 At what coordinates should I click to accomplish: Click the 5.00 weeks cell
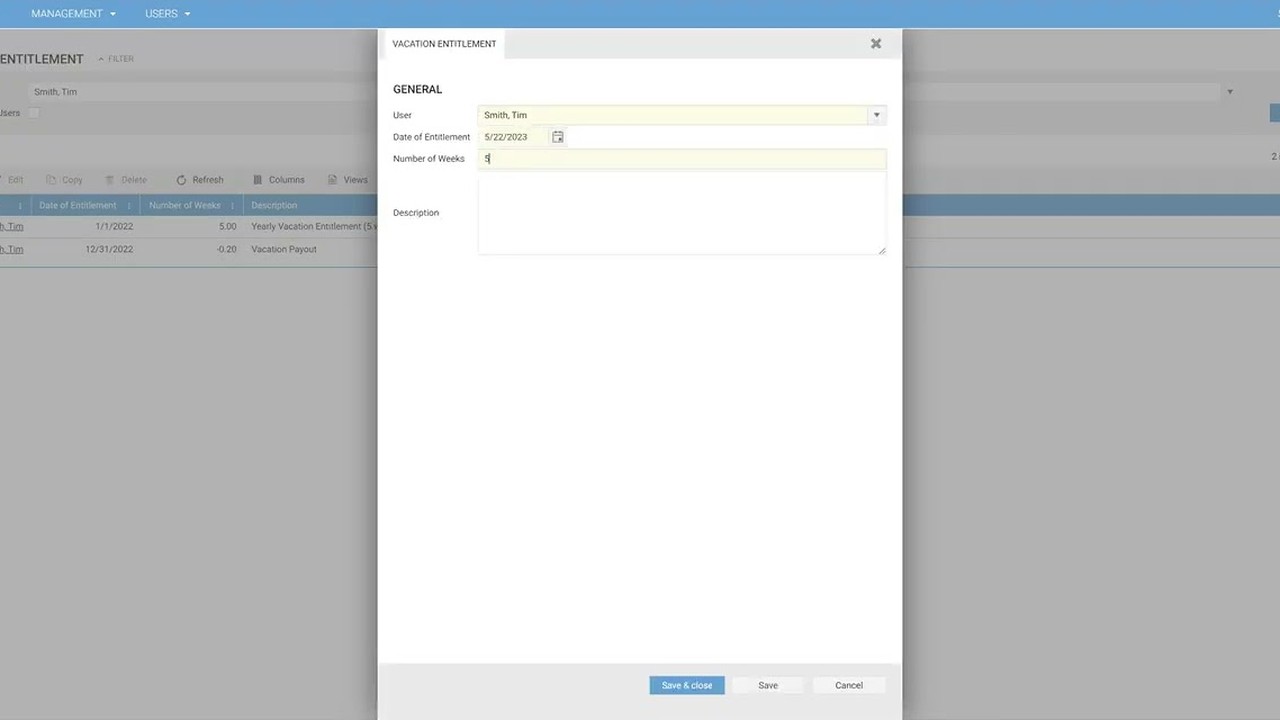coord(226,227)
